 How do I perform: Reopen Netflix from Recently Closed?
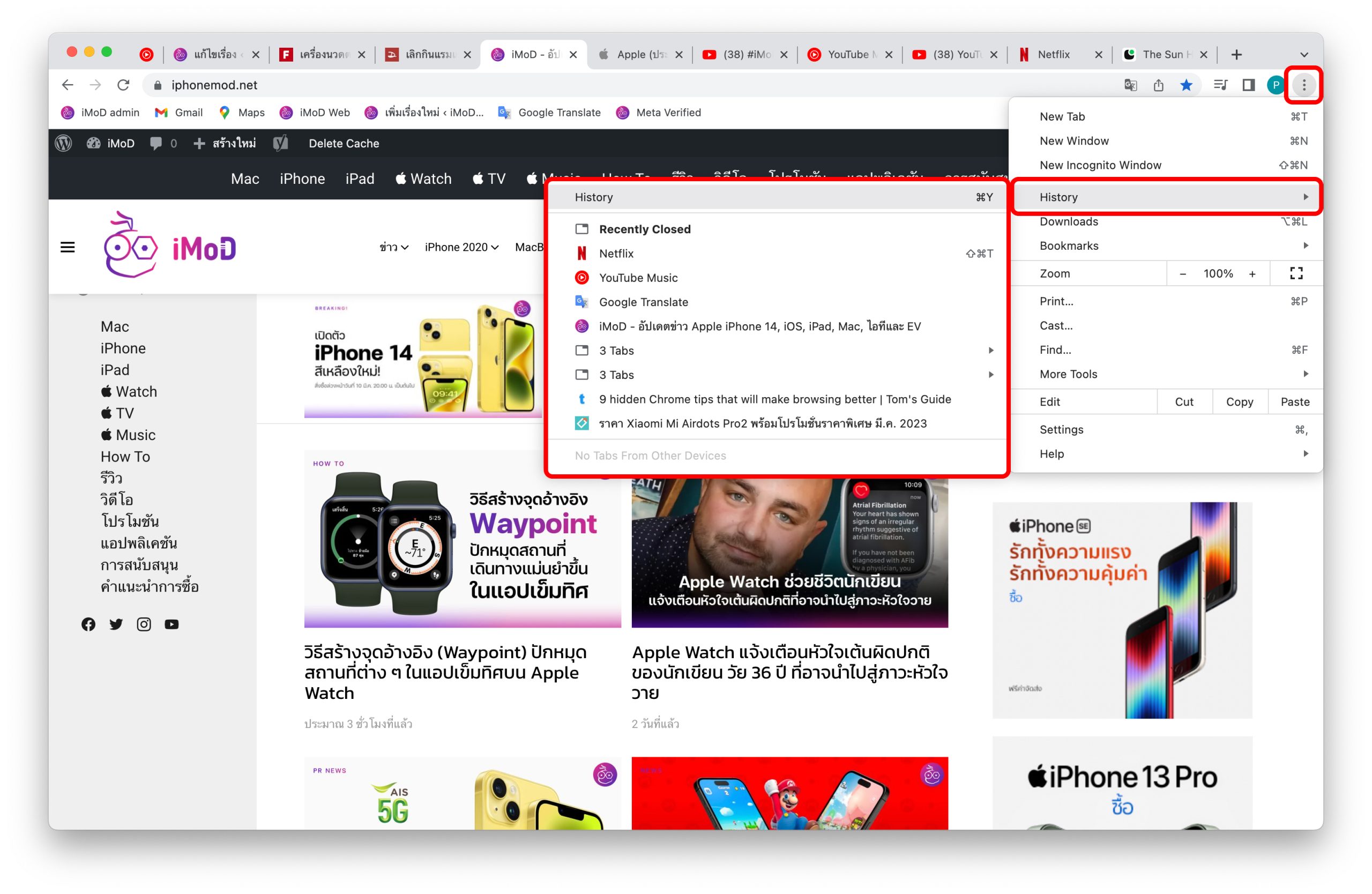click(616, 254)
